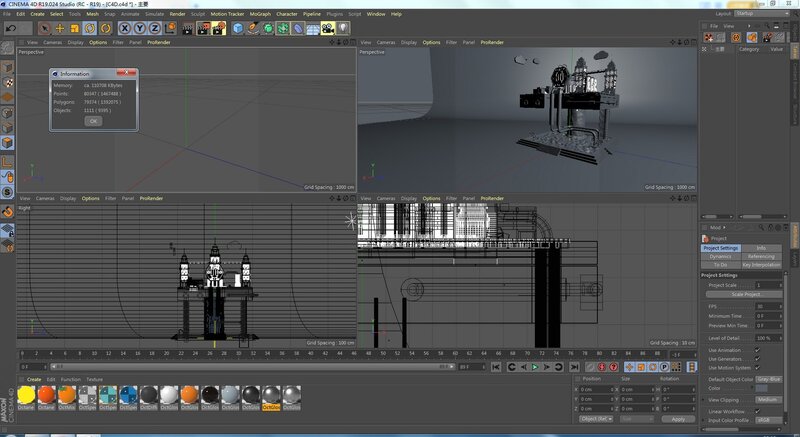The height and width of the screenshot is (437, 800).
Task: Click the Camera object icon
Action: tap(327, 29)
